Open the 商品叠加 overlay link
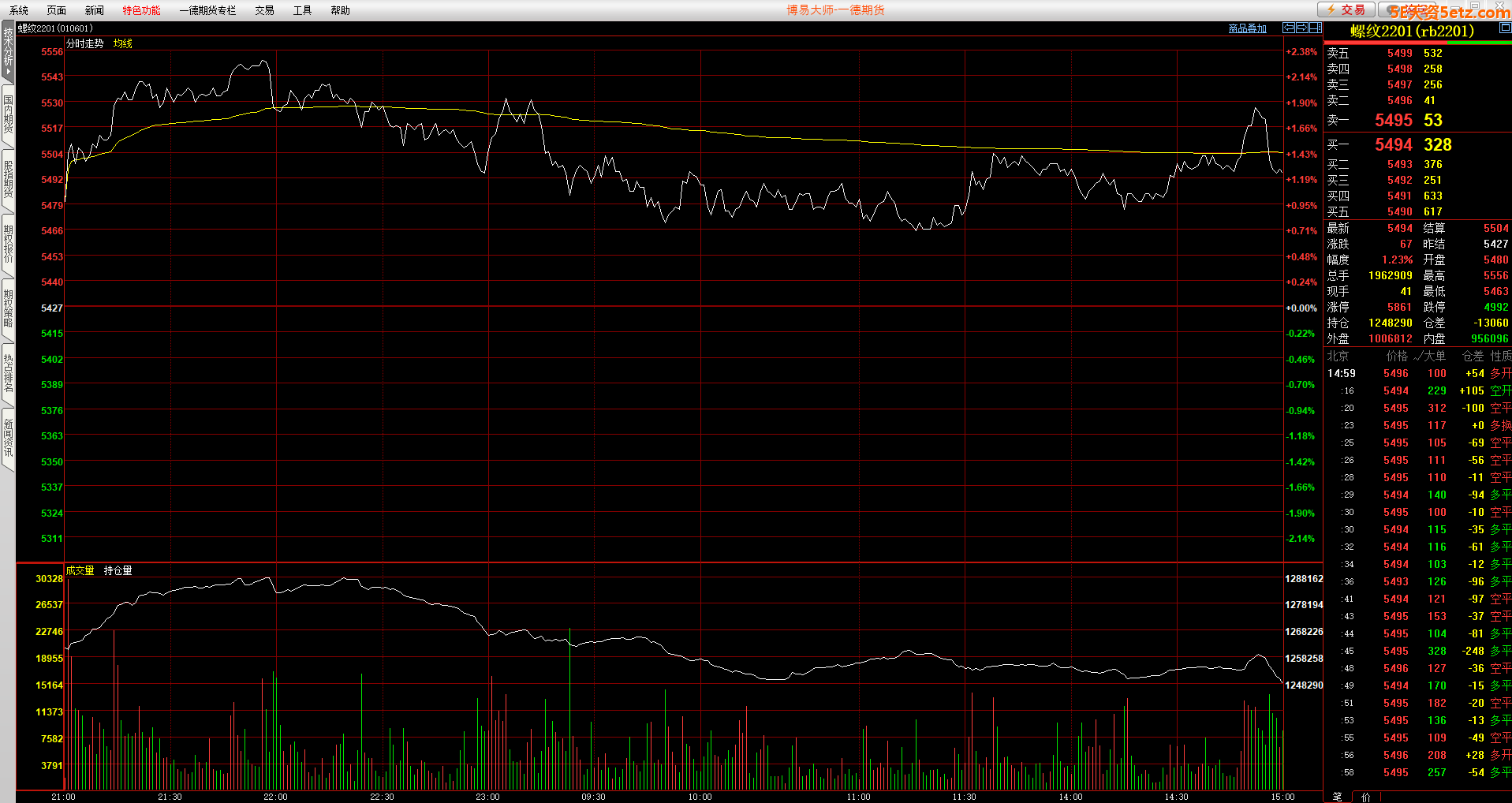 pyautogui.click(x=1247, y=28)
